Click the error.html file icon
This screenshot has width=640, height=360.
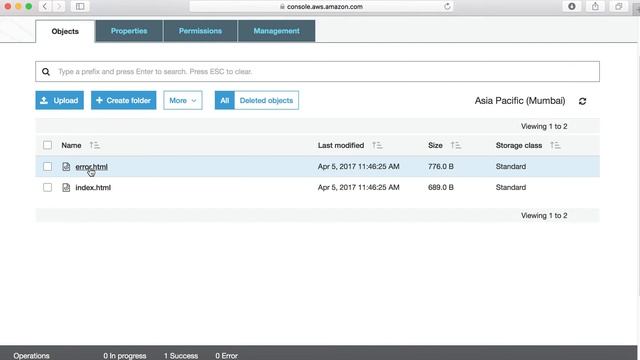pyautogui.click(x=66, y=167)
